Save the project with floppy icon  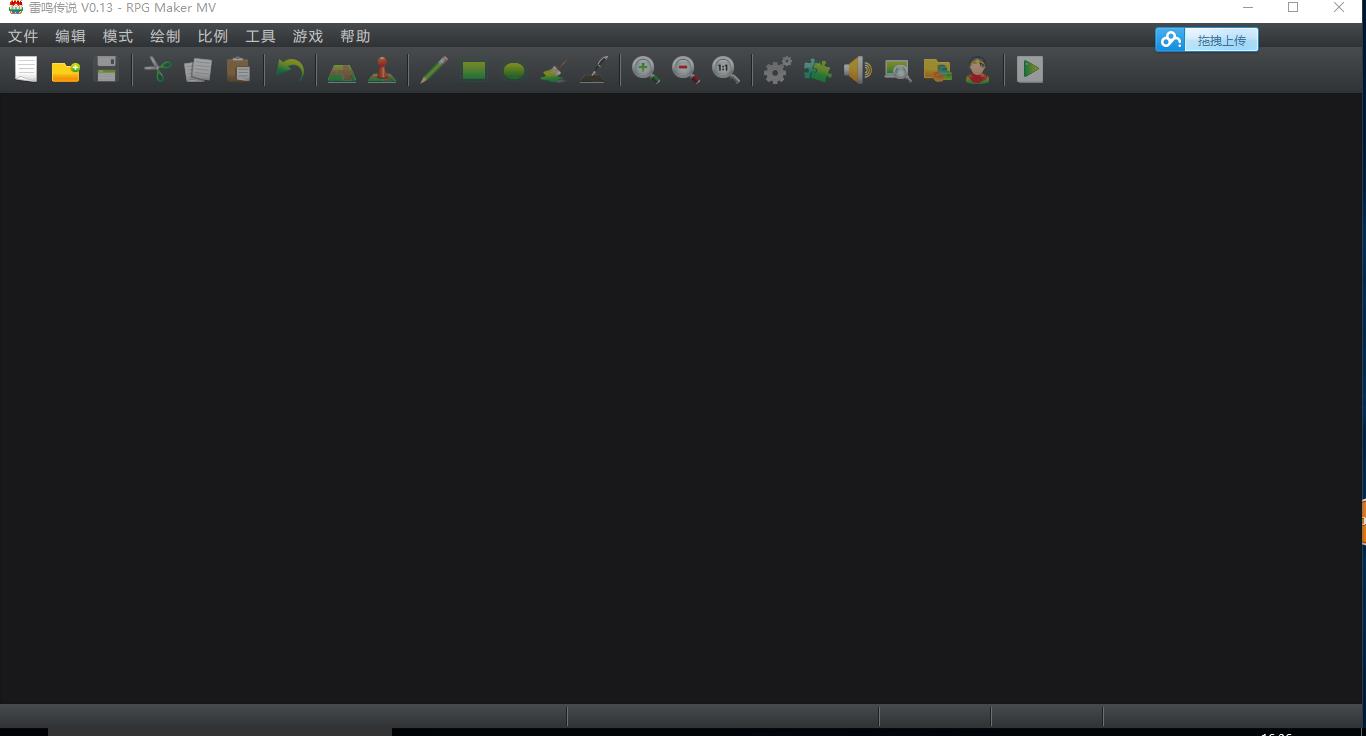click(x=106, y=70)
